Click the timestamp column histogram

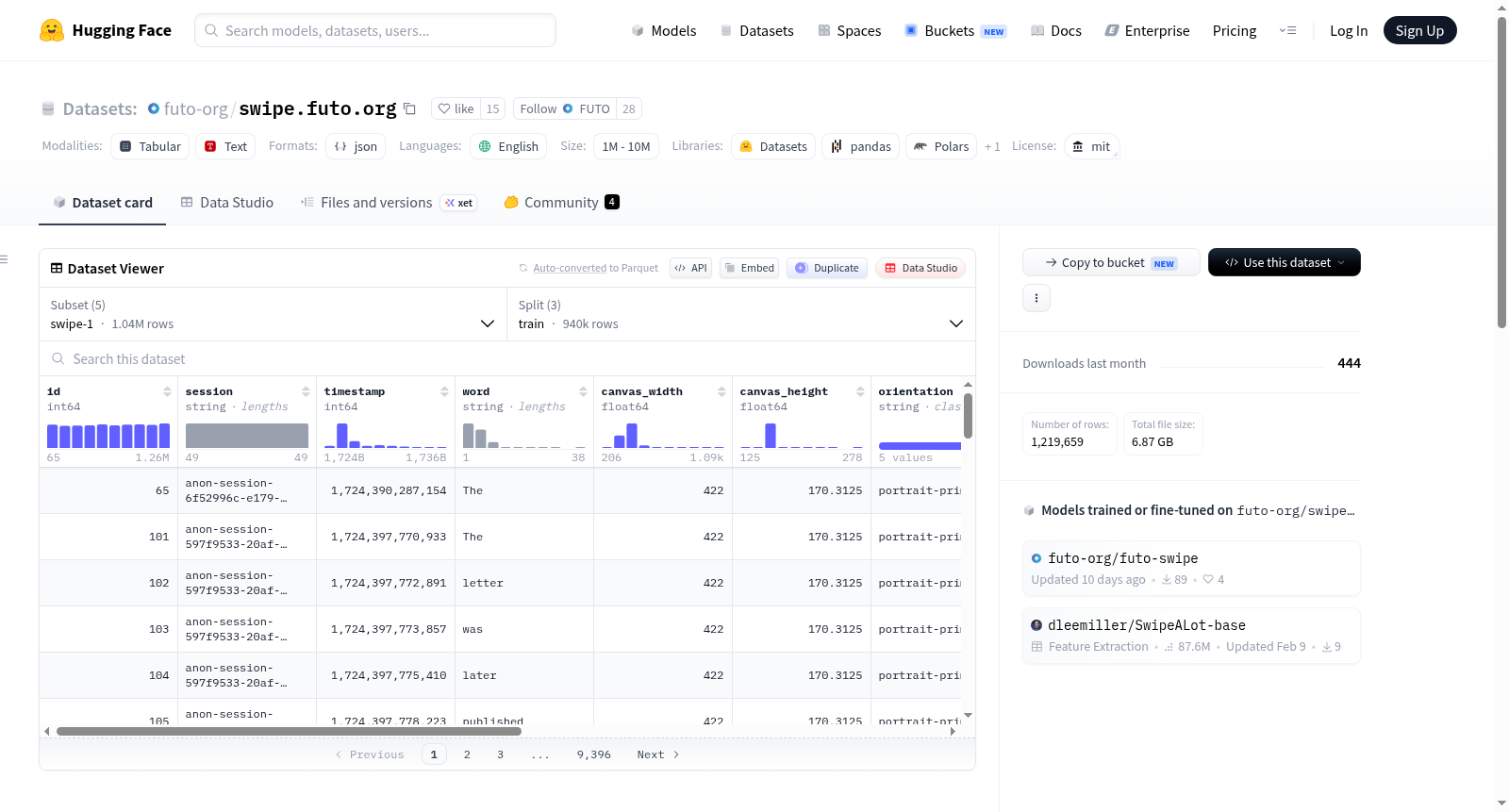click(386, 436)
